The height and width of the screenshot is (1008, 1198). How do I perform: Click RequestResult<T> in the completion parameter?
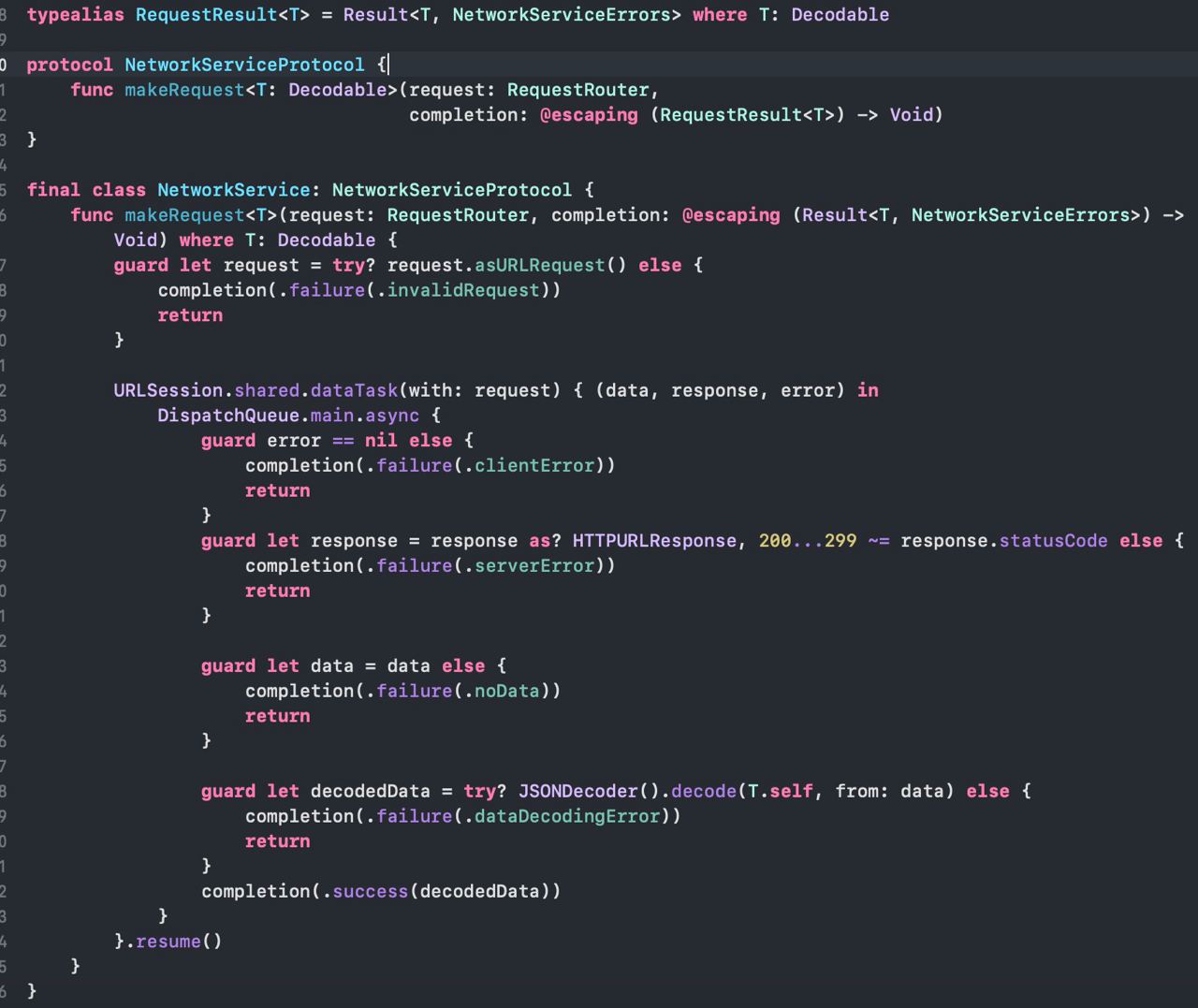click(x=747, y=115)
